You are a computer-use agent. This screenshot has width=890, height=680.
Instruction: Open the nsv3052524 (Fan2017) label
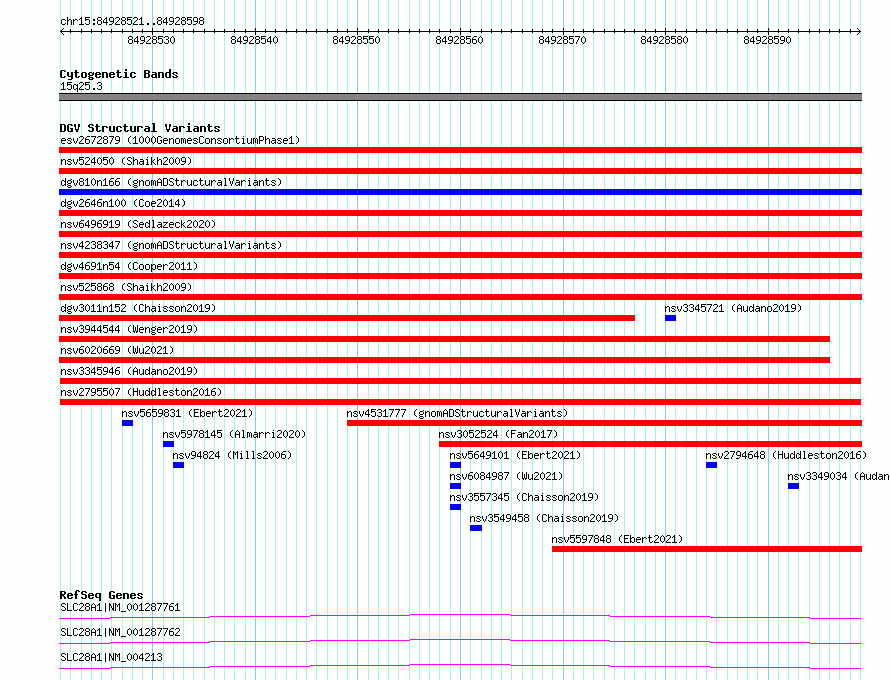498,434
